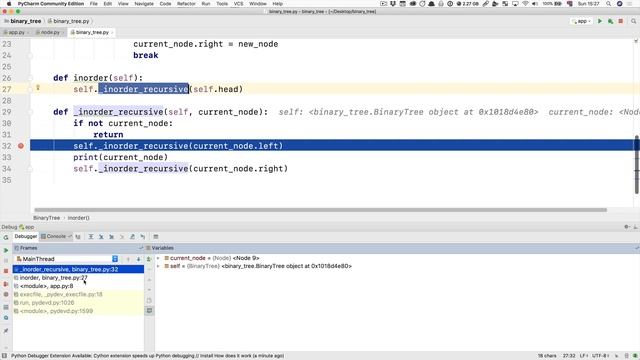Select frame <module>, app.py:8
The image size is (640, 360).
point(78,286)
